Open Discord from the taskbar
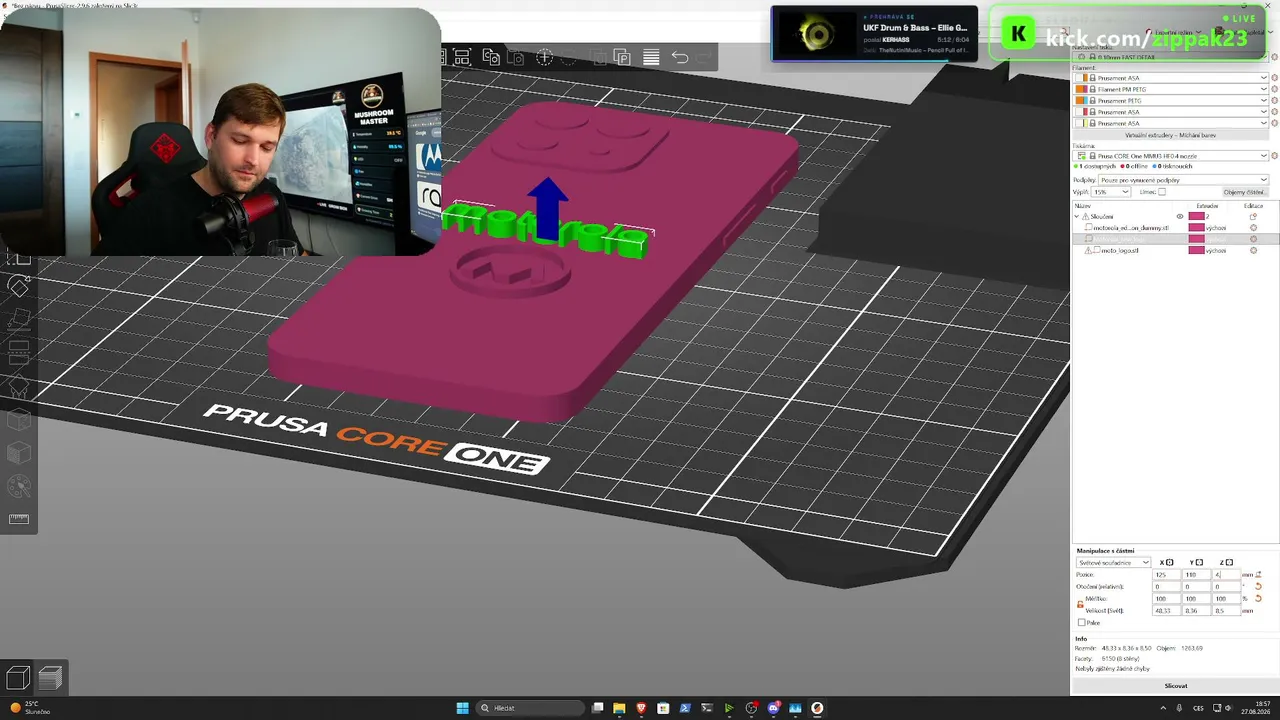This screenshot has height=720, width=1280. 773,708
